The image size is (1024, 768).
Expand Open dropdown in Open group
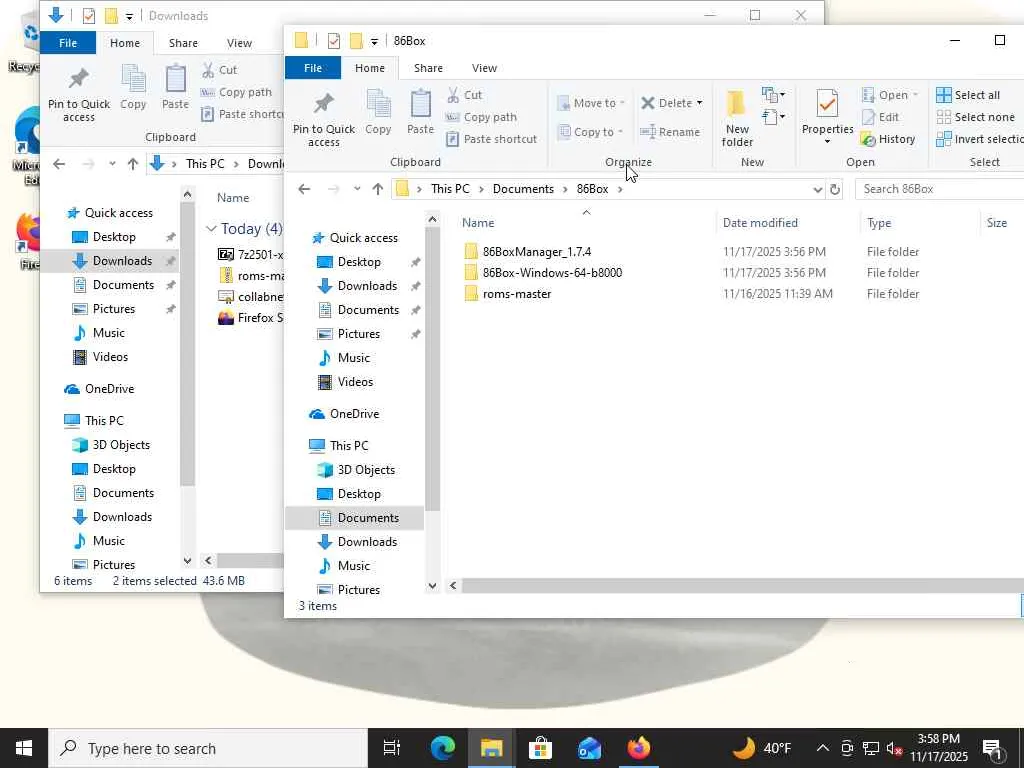point(916,95)
